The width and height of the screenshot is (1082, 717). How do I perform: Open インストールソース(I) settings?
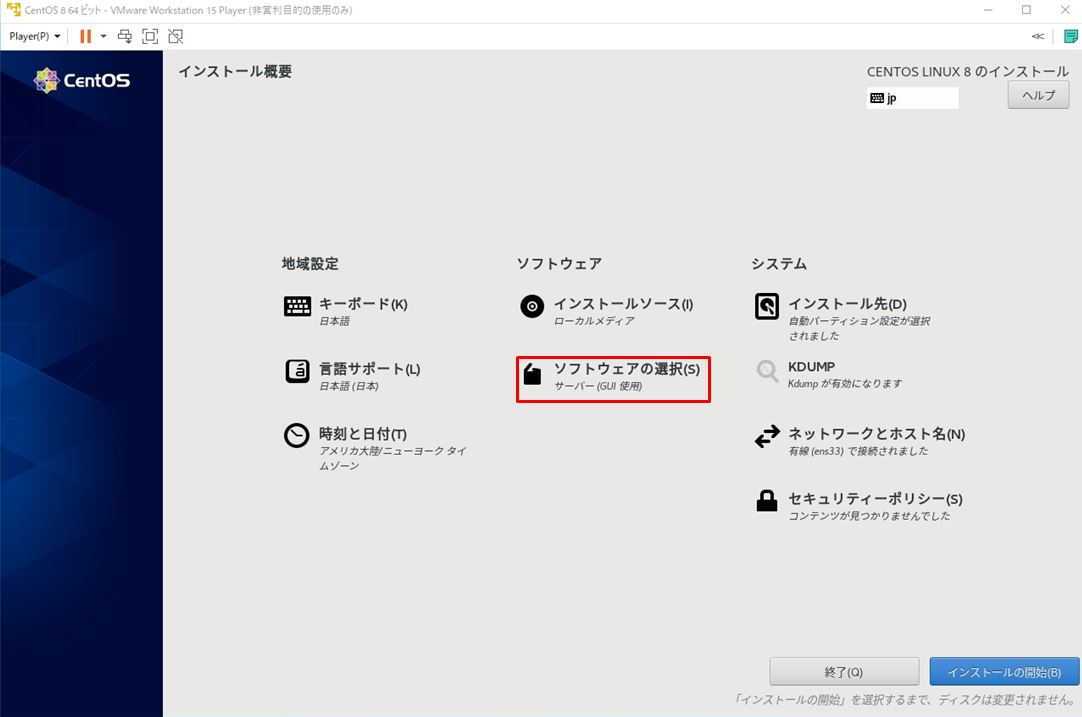point(623,304)
